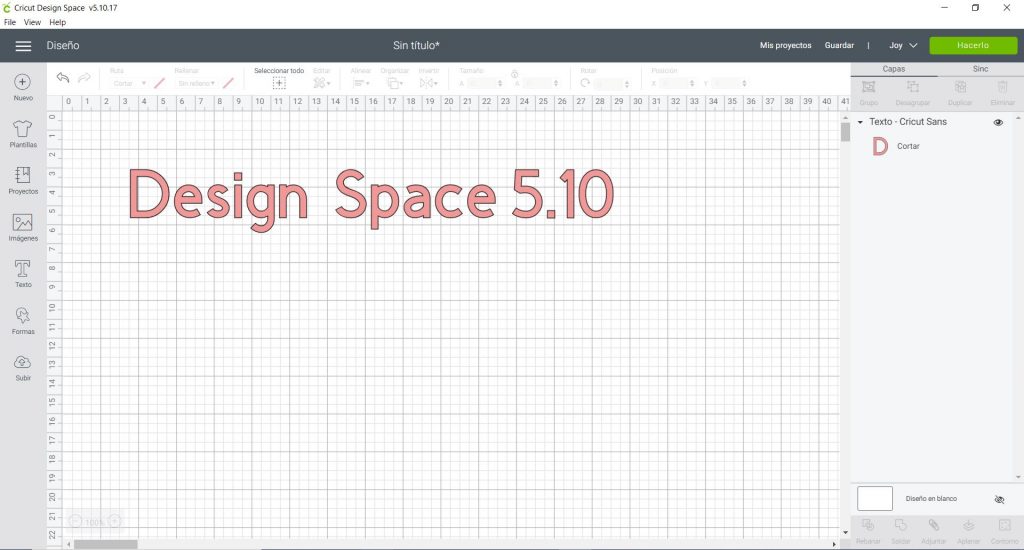Viewport: 1024px width, 550px height.
Task: Toggle Diseño en blanco visibility eye
Action: [999, 499]
